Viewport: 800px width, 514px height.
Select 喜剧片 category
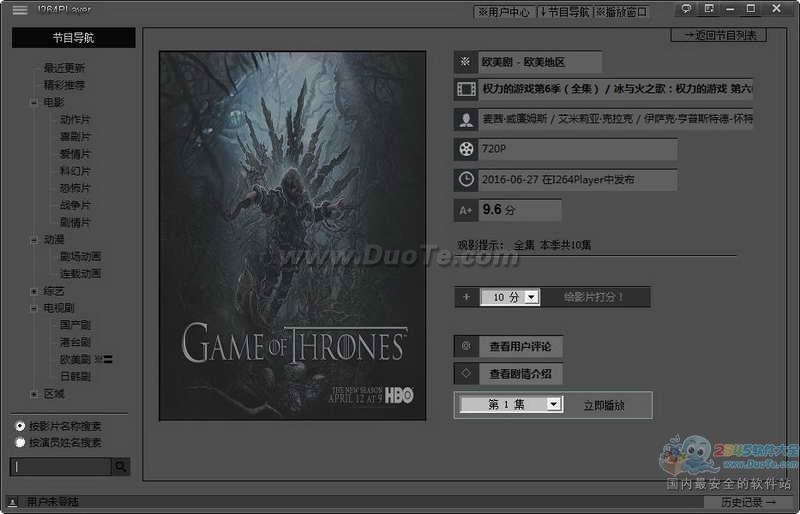75,137
